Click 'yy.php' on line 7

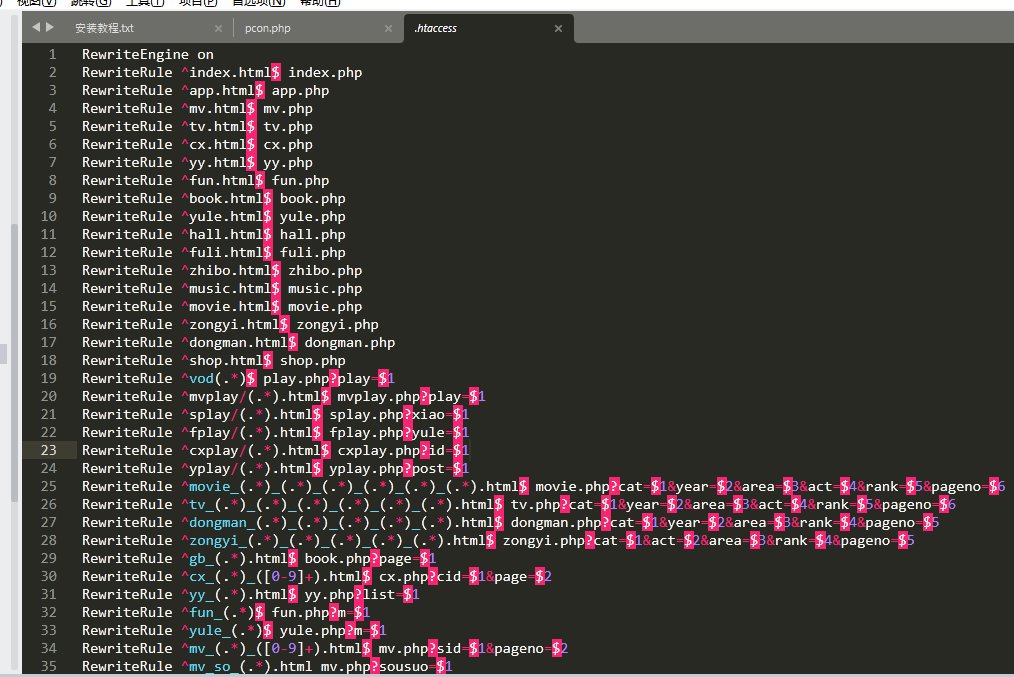(x=288, y=163)
